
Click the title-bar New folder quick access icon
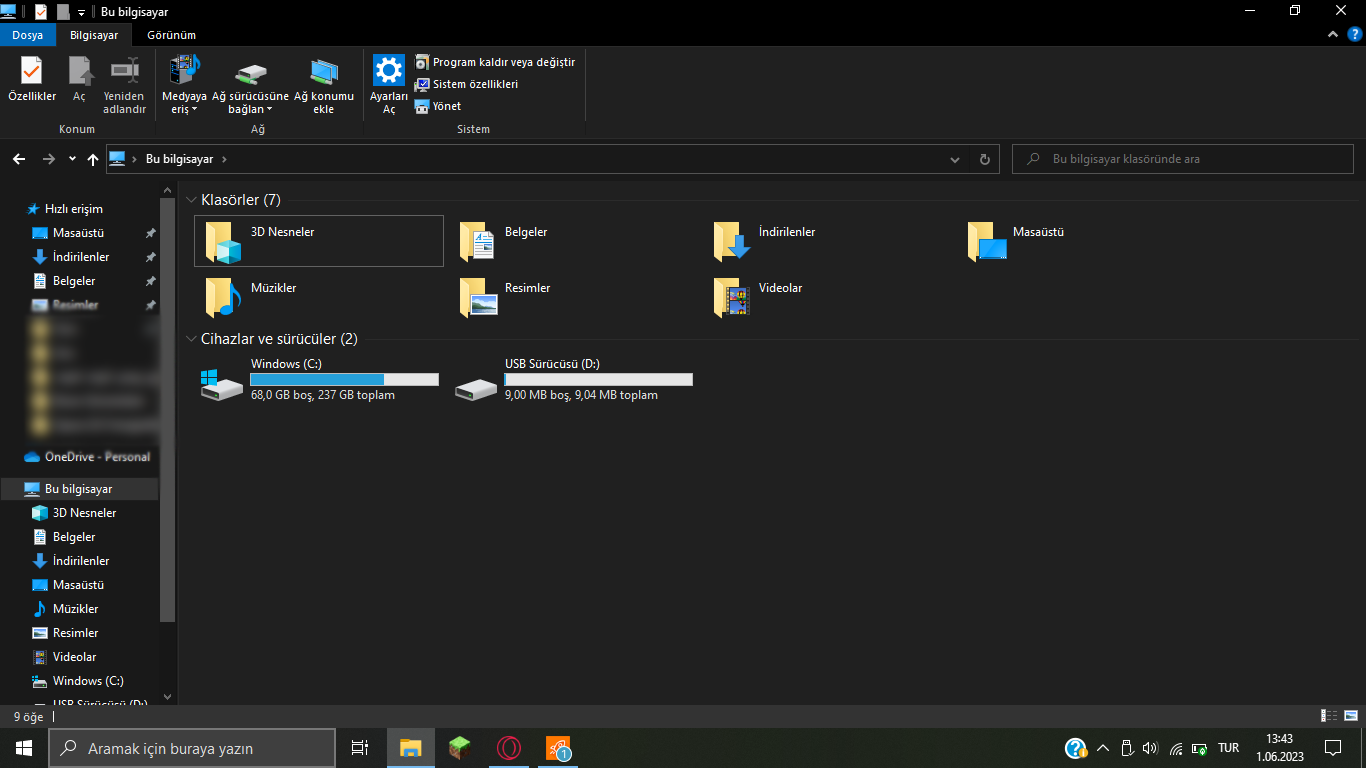(x=63, y=11)
